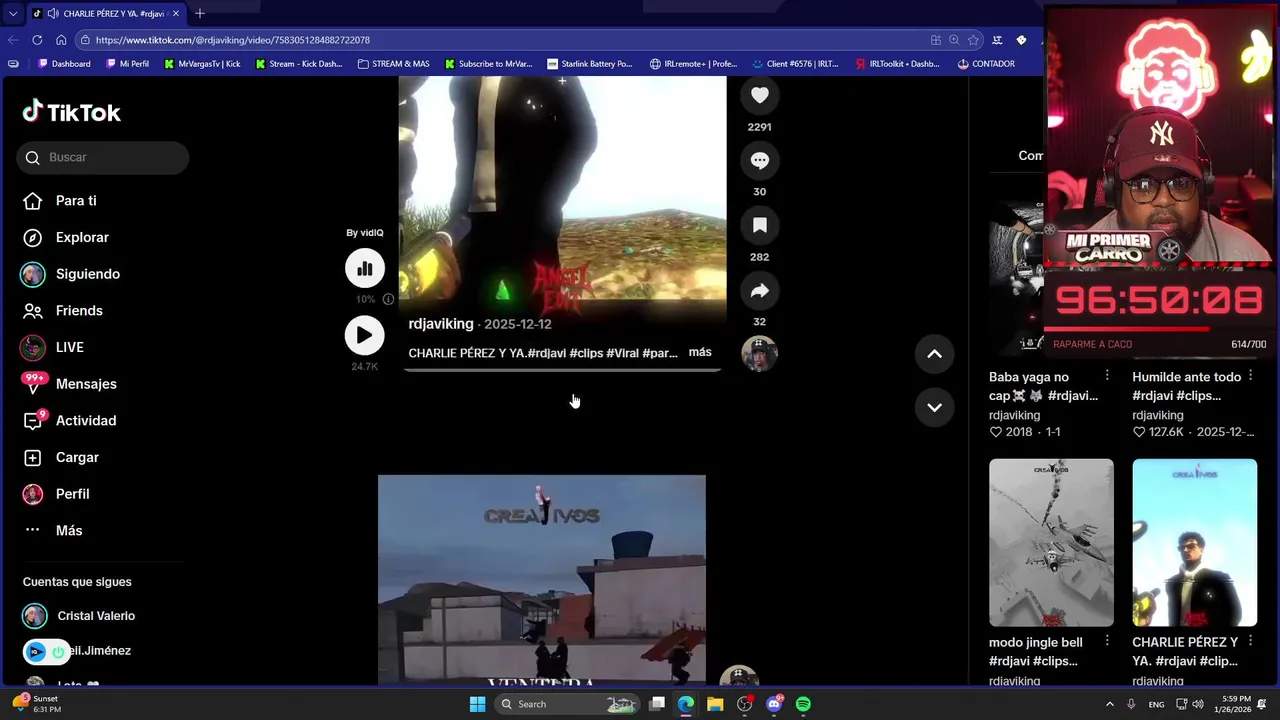Close the CHARLIE PÉREZ browser tab
The width and height of the screenshot is (1280, 720).
click(x=176, y=13)
